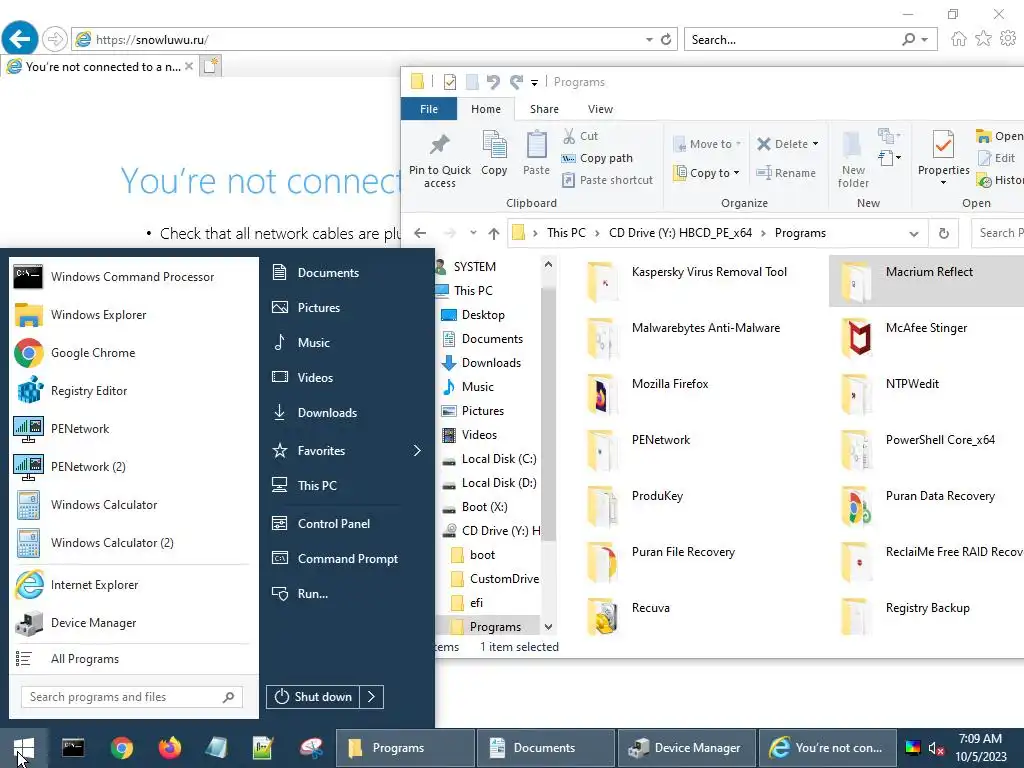Click in Search programs and files box
The height and width of the screenshot is (768, 1024).
[x=132, y=697]
